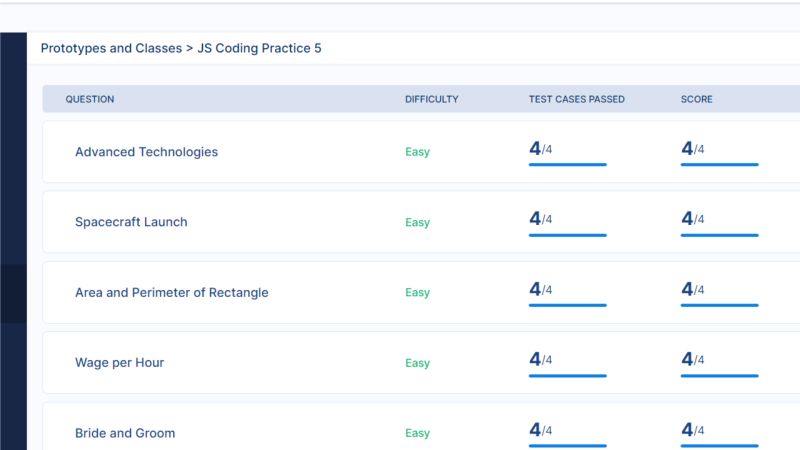This screenshot has height=450, width=800.
Task: Click the TEST CASES PASSED column header
Action: click(x=577, y=99)
